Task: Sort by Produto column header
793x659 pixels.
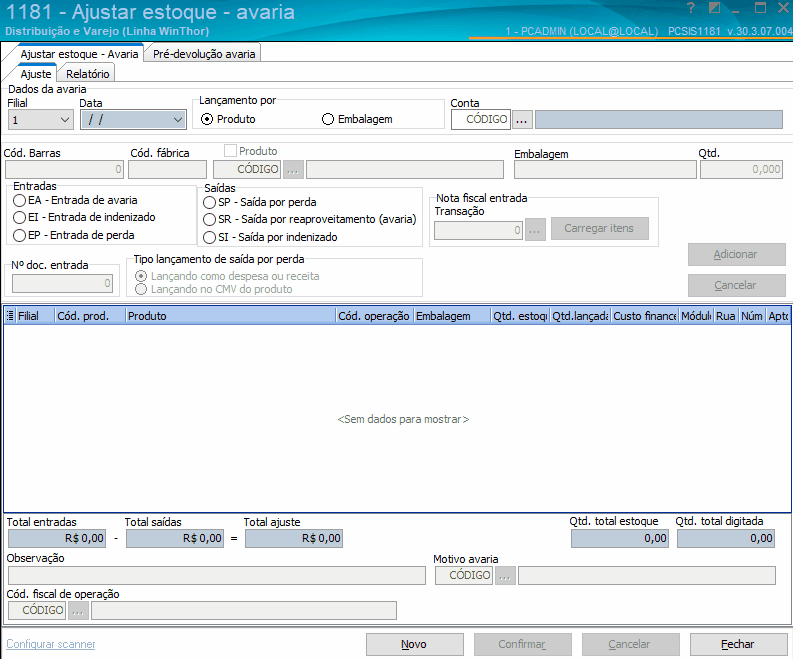Action: [231, 316]
